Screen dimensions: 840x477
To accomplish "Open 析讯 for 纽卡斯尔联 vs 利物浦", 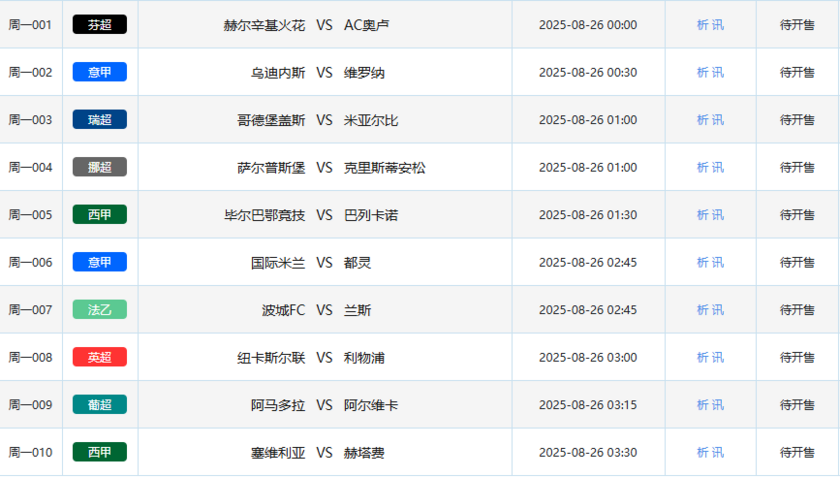I will (x=710, y=357).
